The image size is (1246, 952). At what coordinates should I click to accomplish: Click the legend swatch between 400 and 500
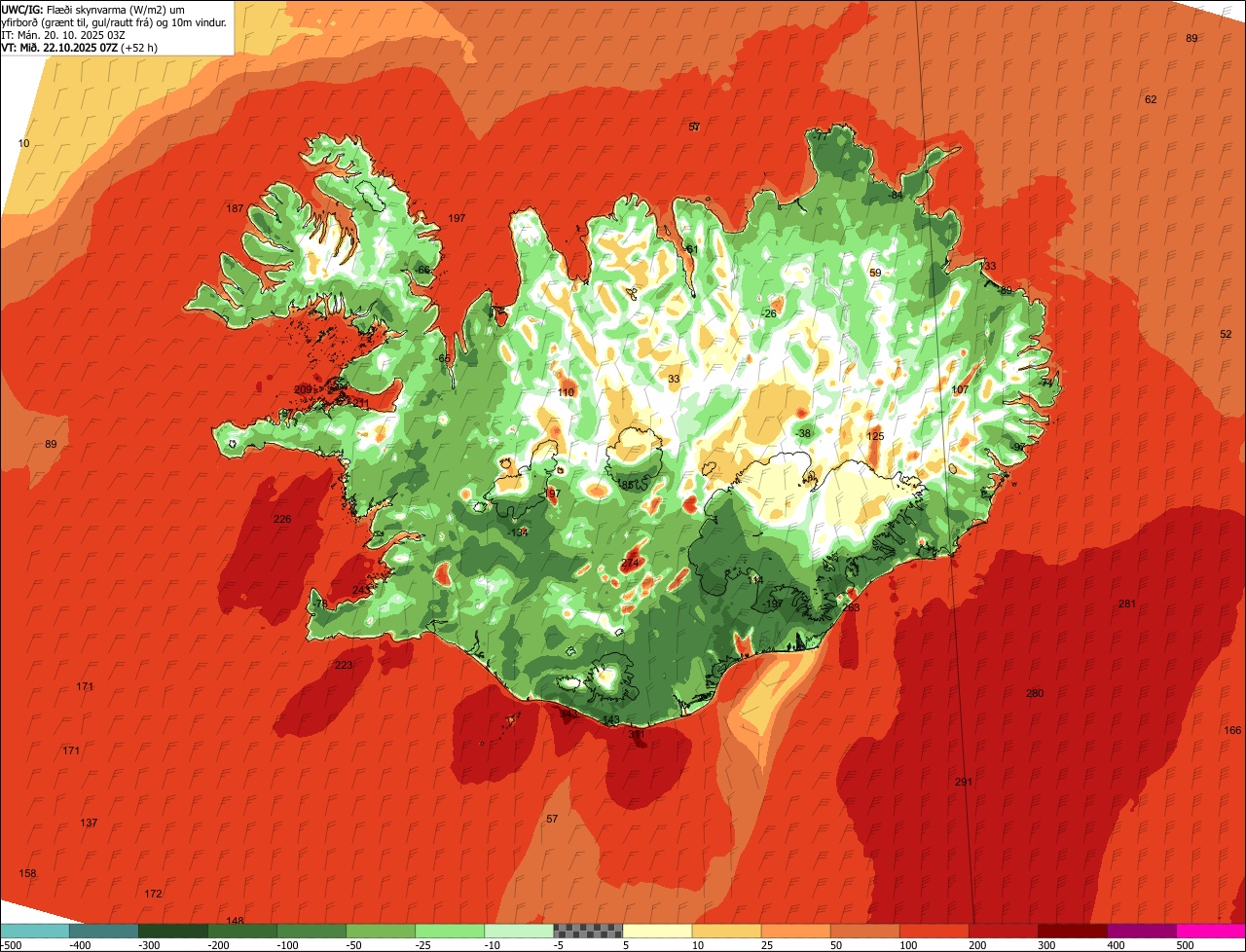[x=1141, y=931]
